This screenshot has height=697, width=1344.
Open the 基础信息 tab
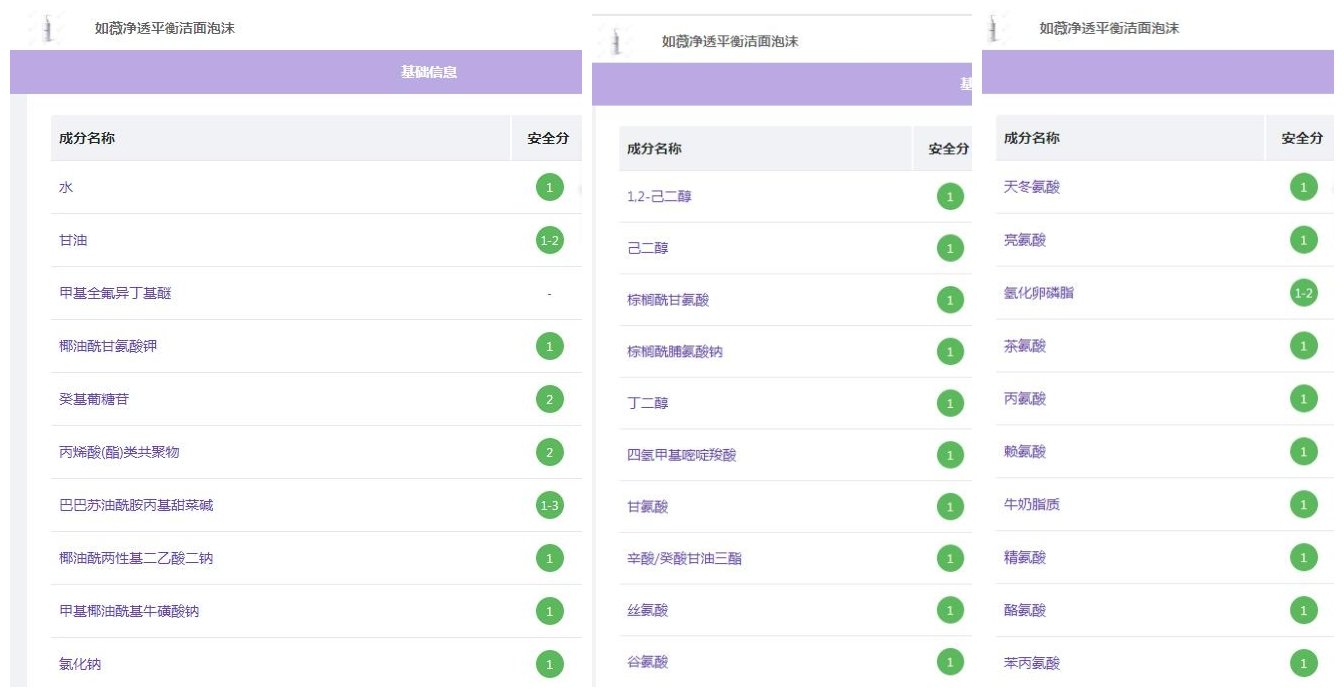coord(429,72)
